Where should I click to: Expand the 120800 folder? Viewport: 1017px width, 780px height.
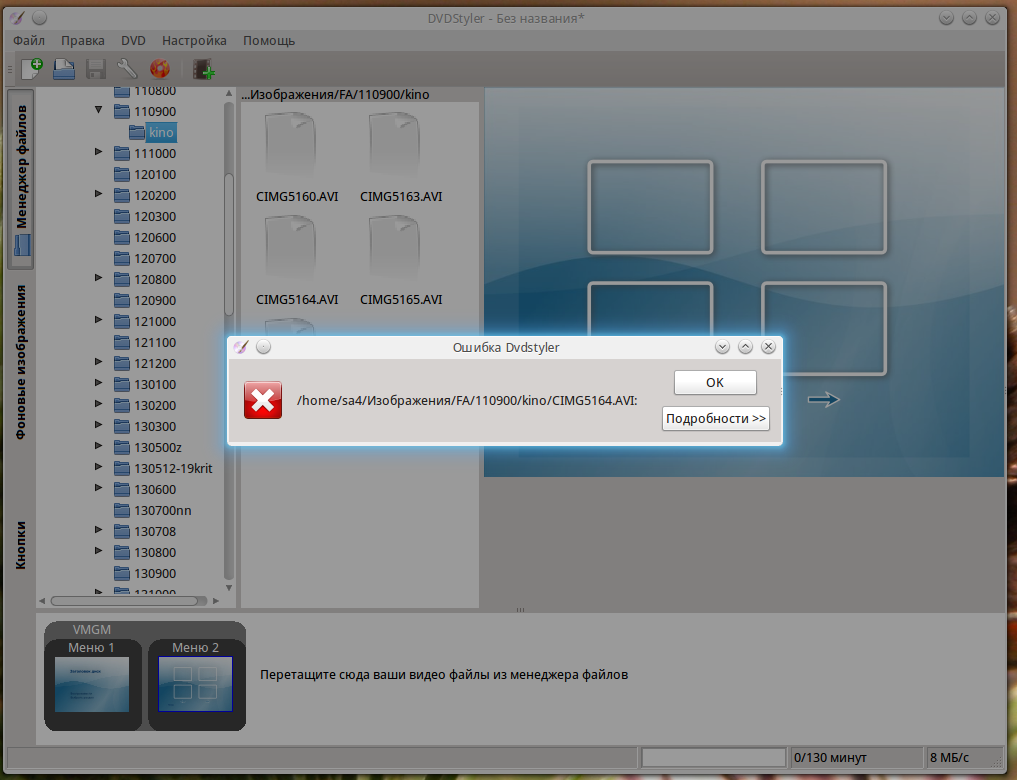(99, 278)
